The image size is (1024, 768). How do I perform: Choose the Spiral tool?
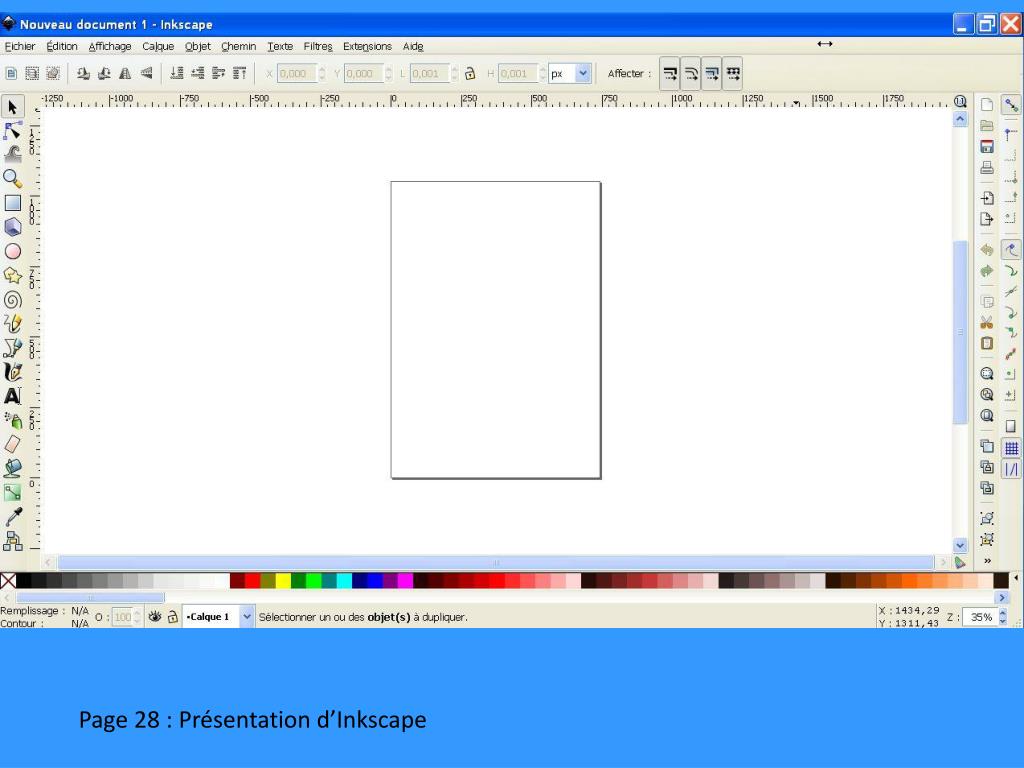13,299
